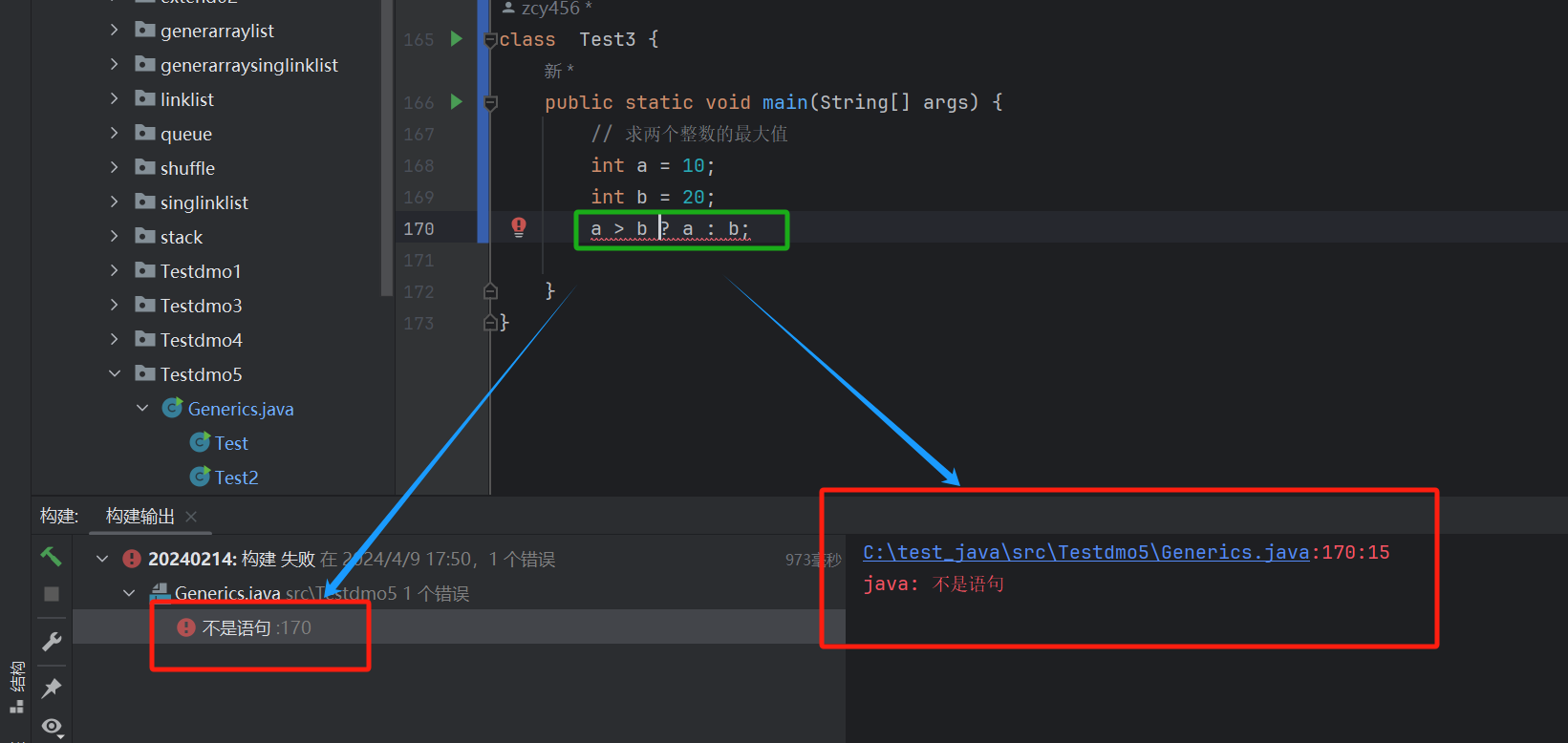1568x743 pixels.
Task: Expand the shuffle folder
Action: pos(115,168)
